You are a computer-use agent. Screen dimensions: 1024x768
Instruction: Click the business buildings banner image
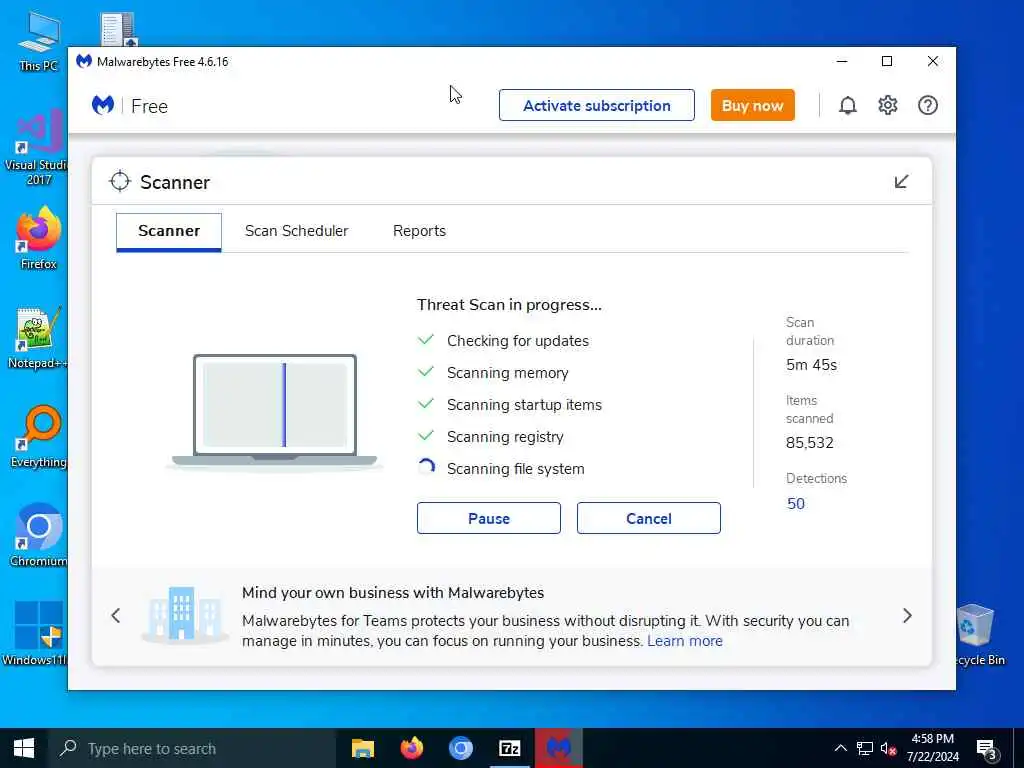tap(184, 615)
